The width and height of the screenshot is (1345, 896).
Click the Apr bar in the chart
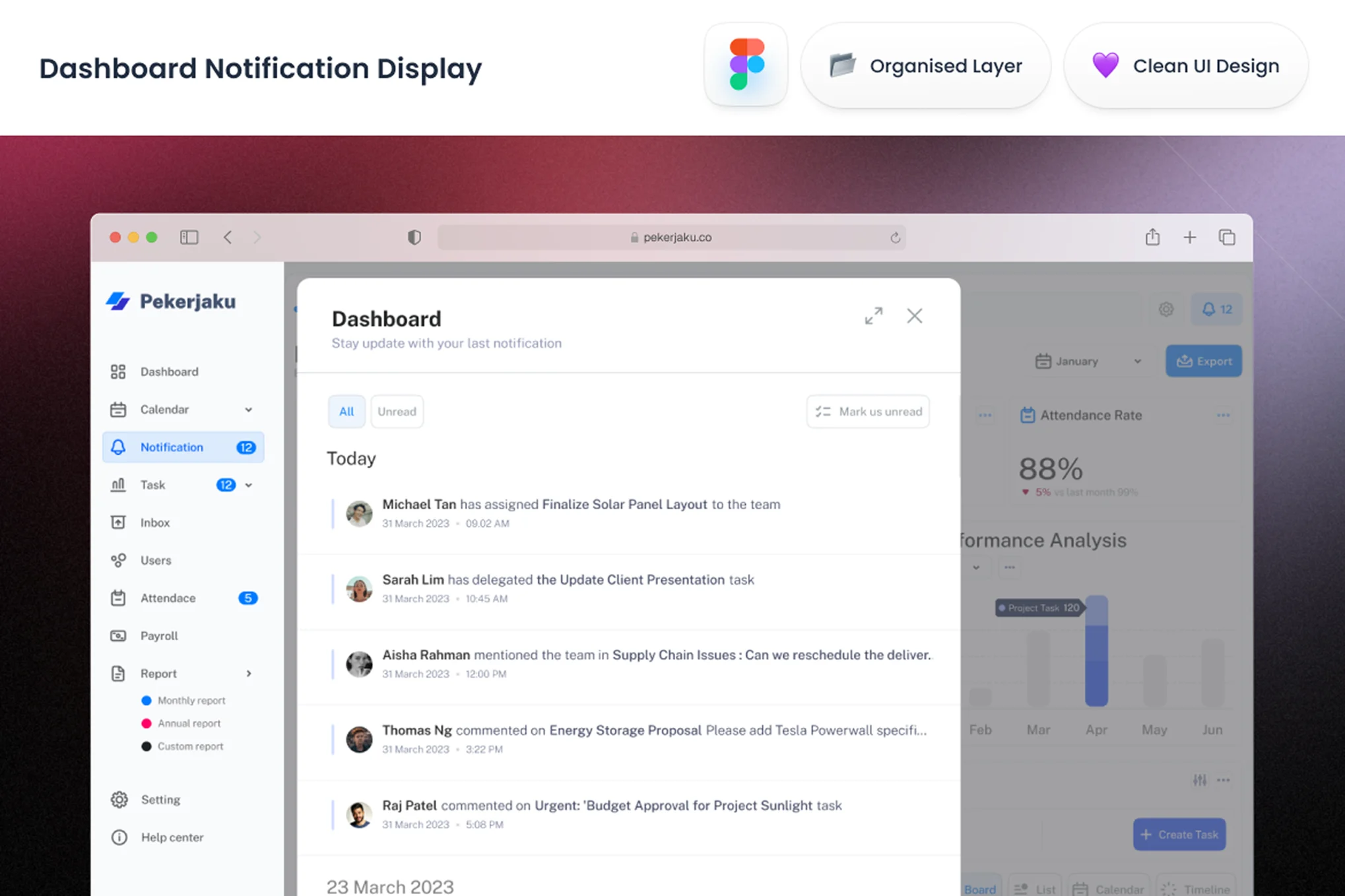1096,651
